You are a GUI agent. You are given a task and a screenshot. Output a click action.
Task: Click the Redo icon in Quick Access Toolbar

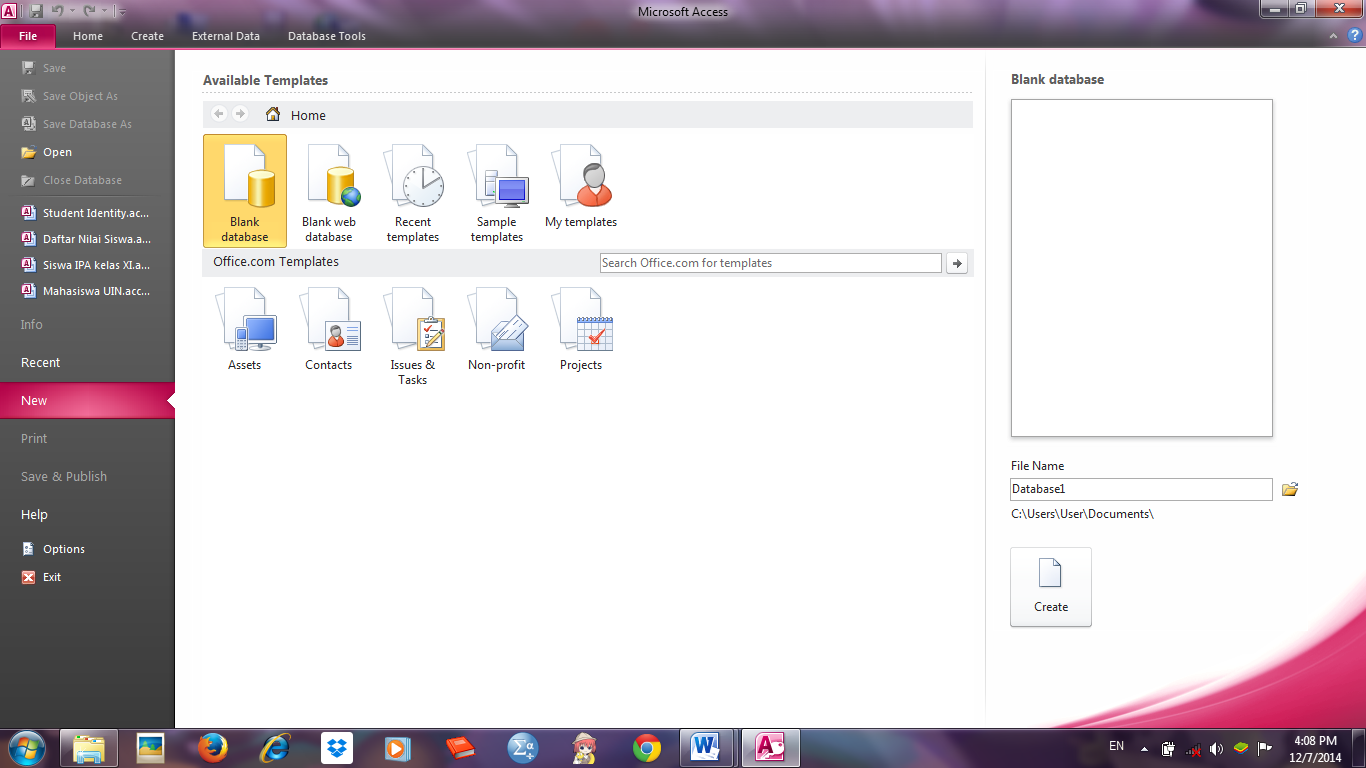(89, 11)
